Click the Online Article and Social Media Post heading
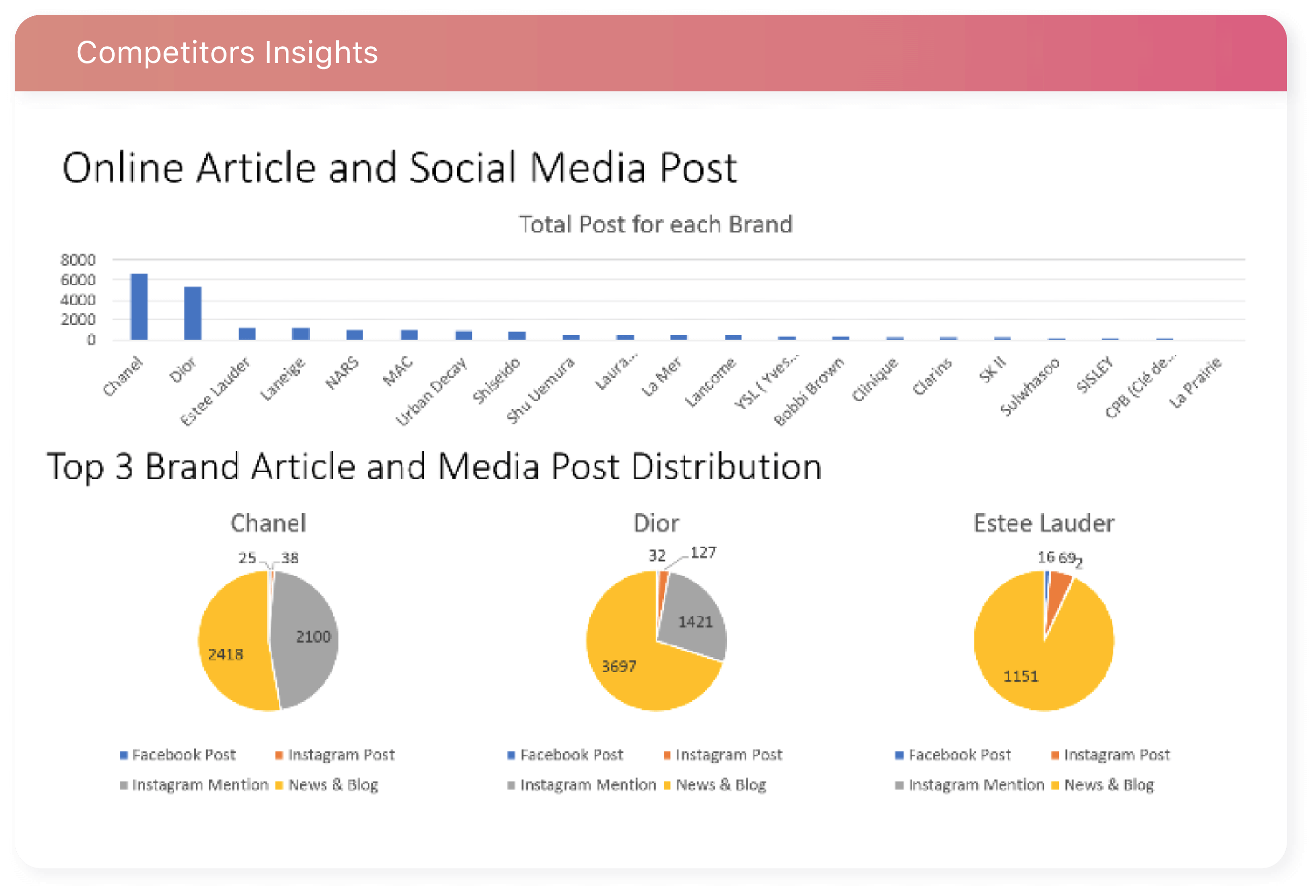 [400, 168]
